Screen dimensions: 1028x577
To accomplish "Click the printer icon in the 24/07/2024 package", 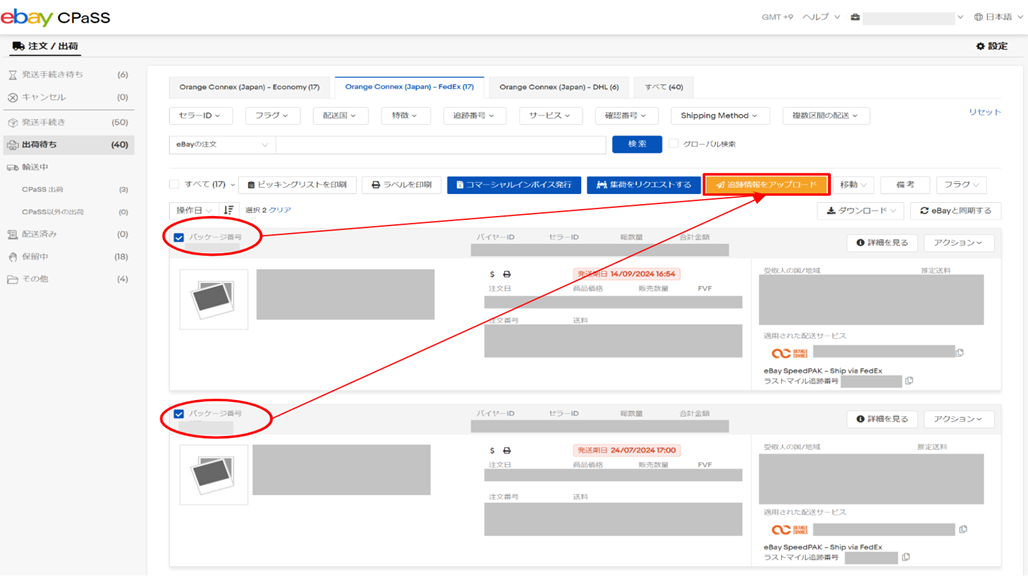I will pos(507,450).
